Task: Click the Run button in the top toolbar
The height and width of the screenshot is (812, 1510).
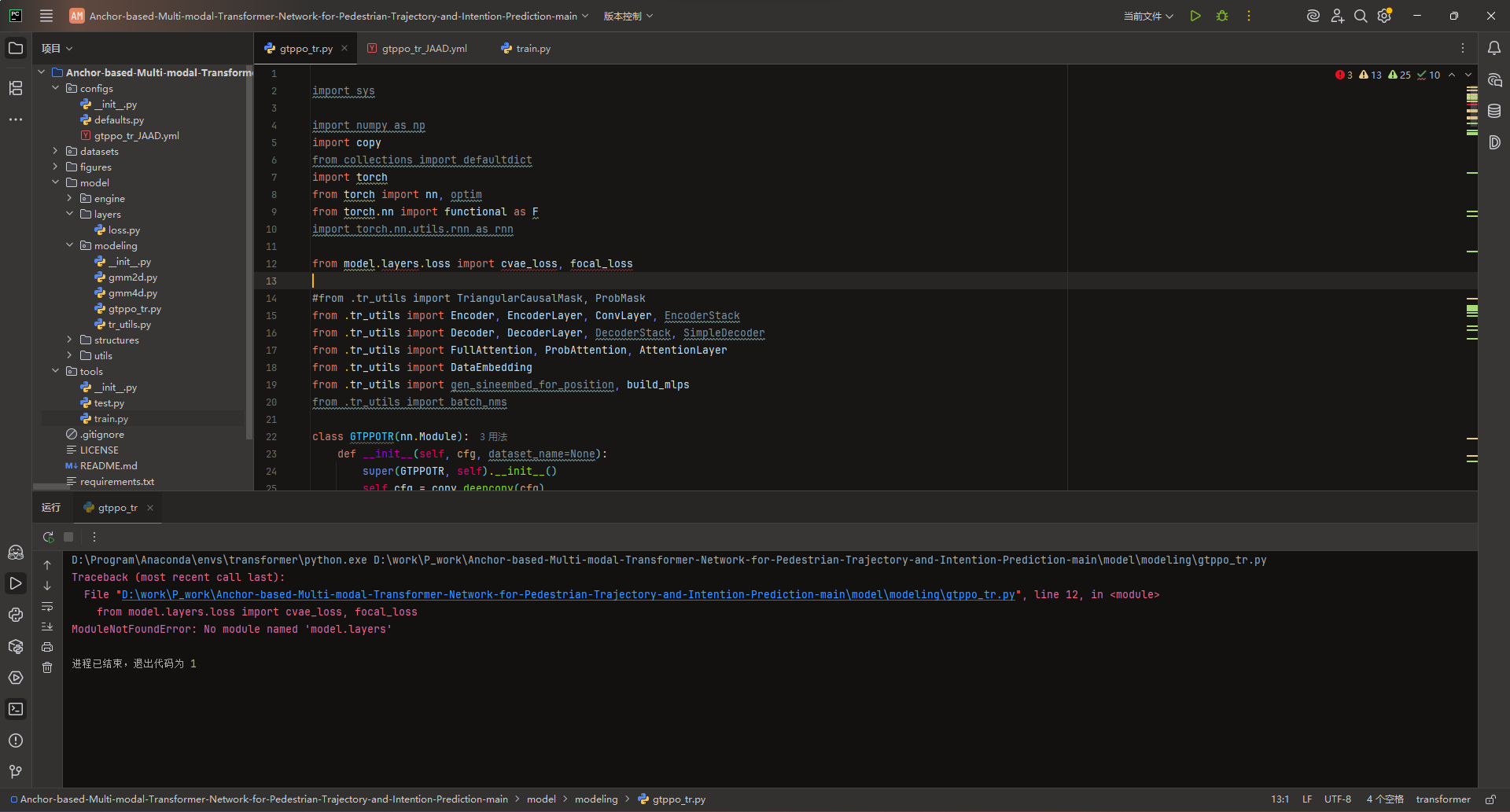Action: point(1195,16)
